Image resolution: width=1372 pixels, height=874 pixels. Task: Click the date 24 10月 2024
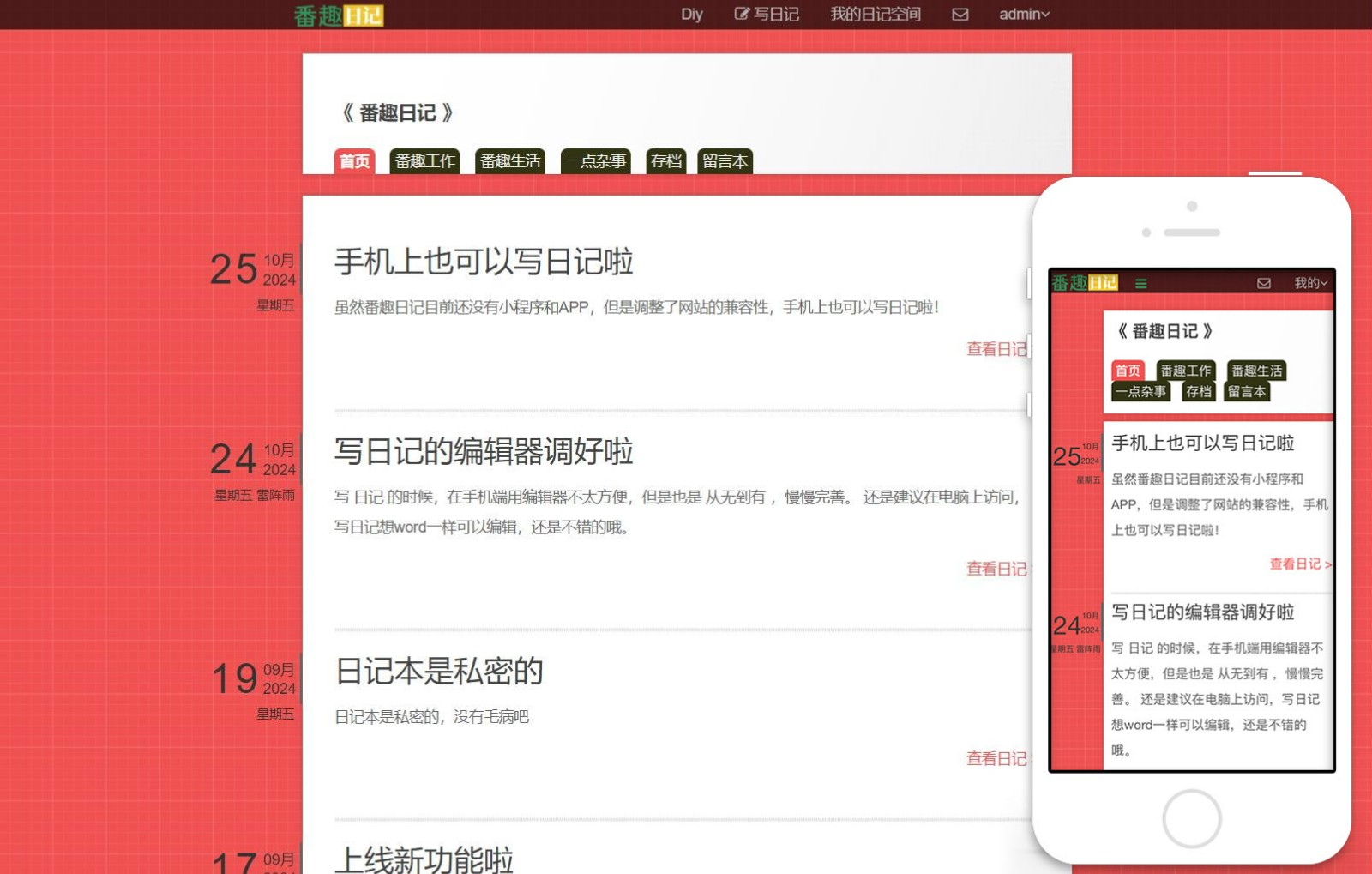coord(253,459)
